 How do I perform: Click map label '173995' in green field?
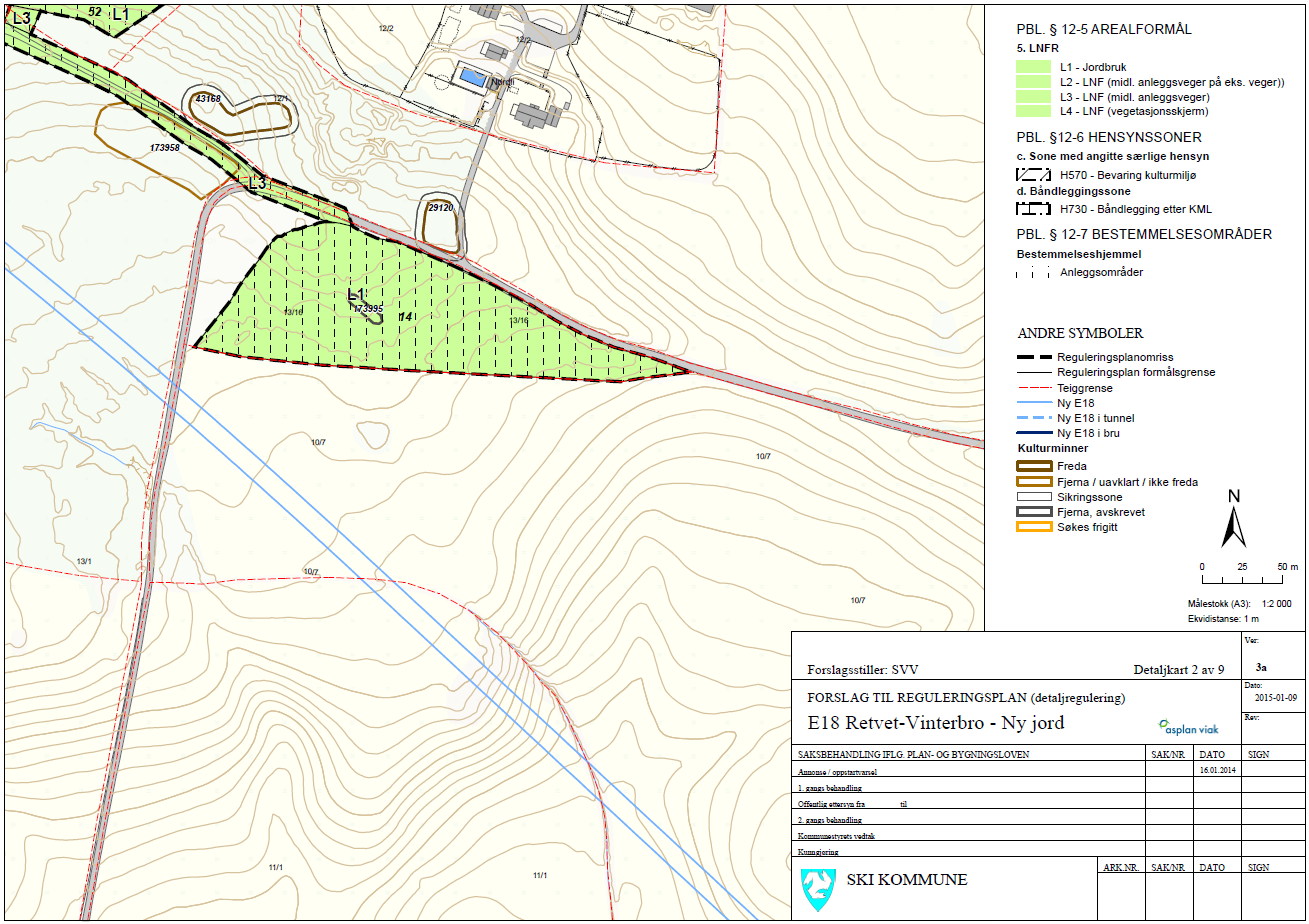(369, 309)
